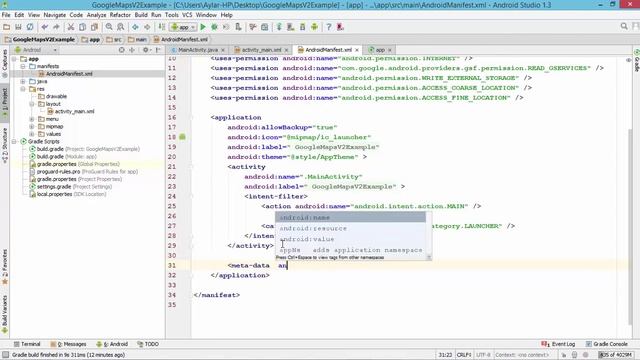This screenshot has height=360, width=640.
Task: Open the app run configuration dropdown
Action: point(183,27)
